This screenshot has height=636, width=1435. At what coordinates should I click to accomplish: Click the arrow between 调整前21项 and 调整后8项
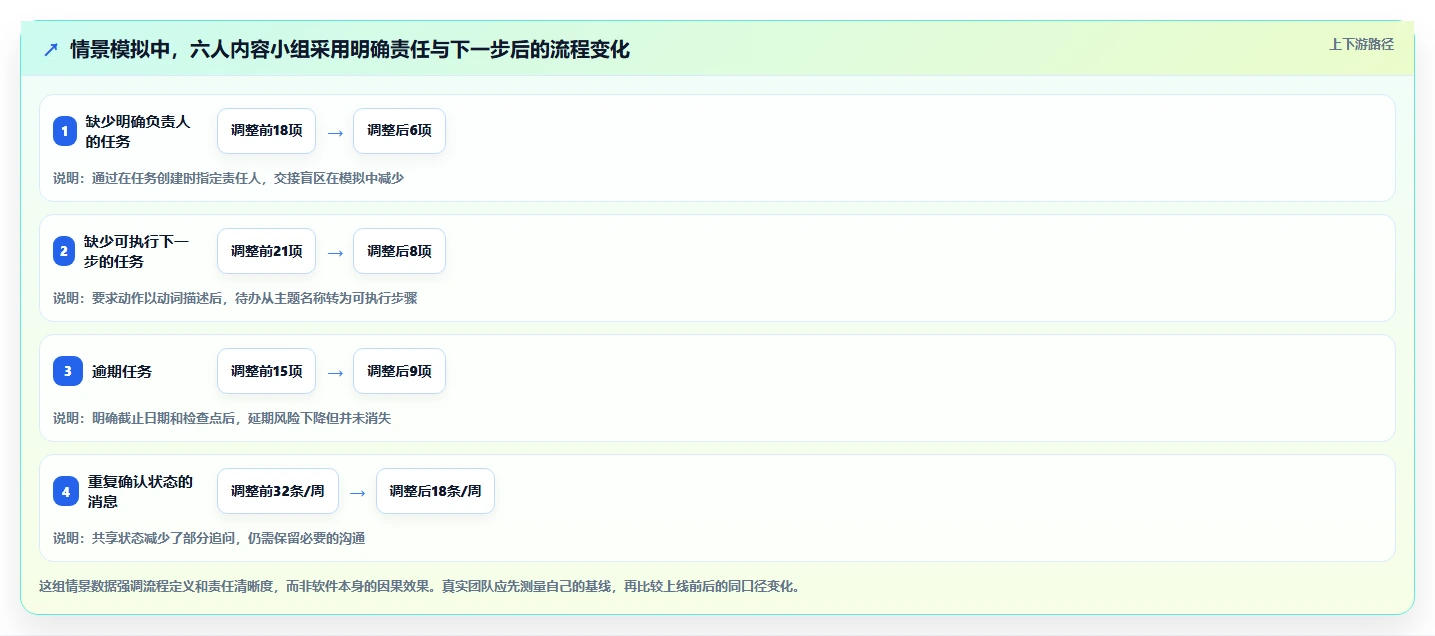pyautogui.click(x=335, y=252)
